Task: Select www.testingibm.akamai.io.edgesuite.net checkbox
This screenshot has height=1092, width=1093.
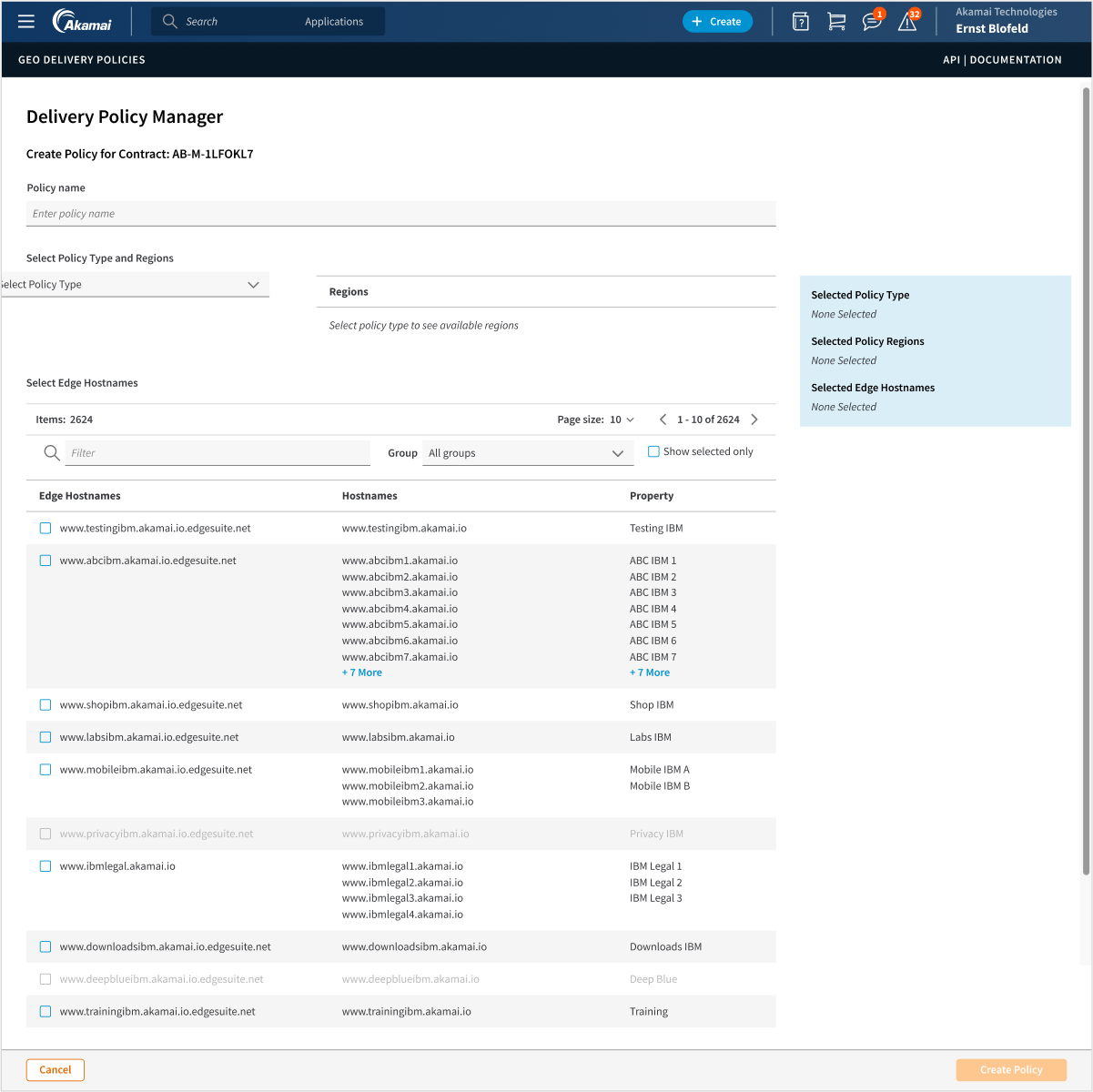Action: coord(46,527)
